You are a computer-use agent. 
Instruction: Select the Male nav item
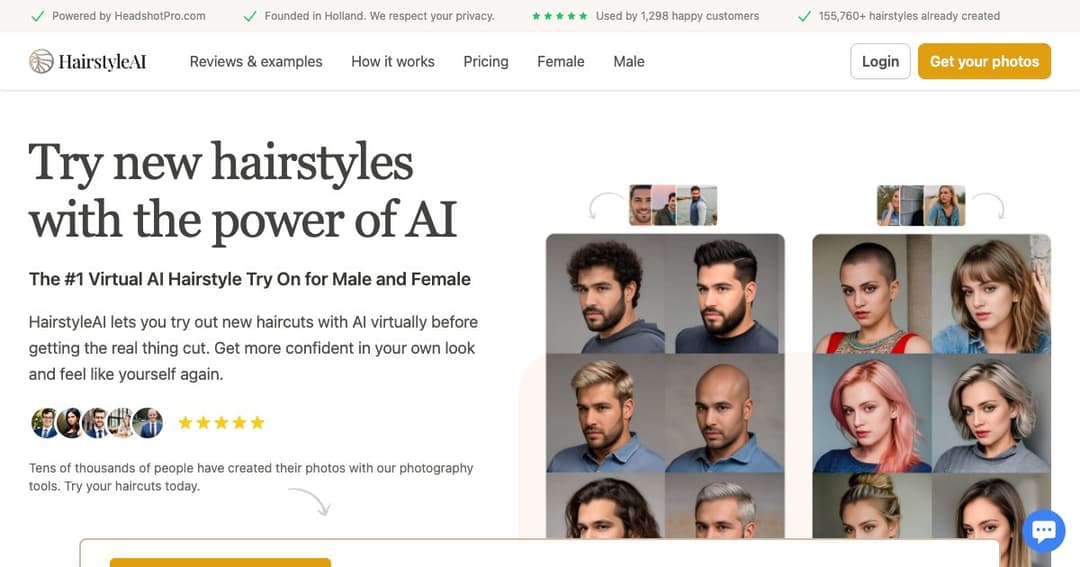pos(629,61)
